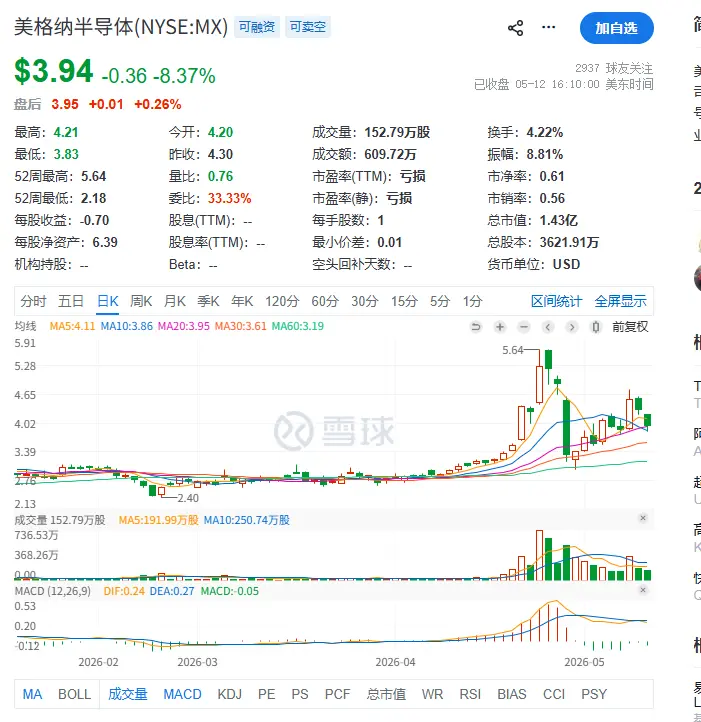Close the 成交量 volume panel
The width and height of the screenshot is (701, 722).
643,518
